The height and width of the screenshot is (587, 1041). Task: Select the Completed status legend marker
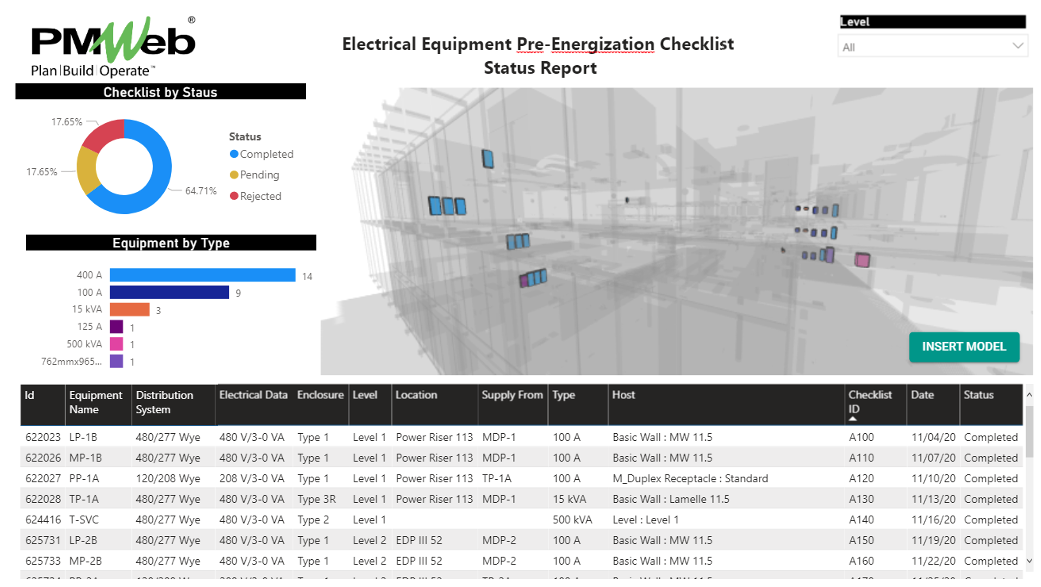pyautogui.click(x=234, y=155)
